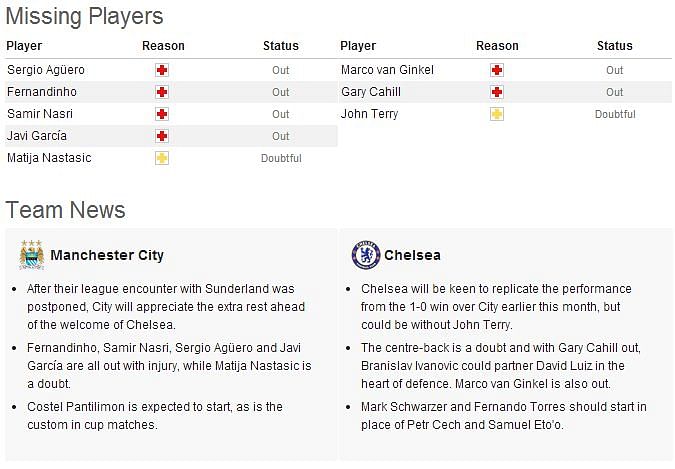
Task: Click the Team News section heading
Action: (x=65, y=210)
